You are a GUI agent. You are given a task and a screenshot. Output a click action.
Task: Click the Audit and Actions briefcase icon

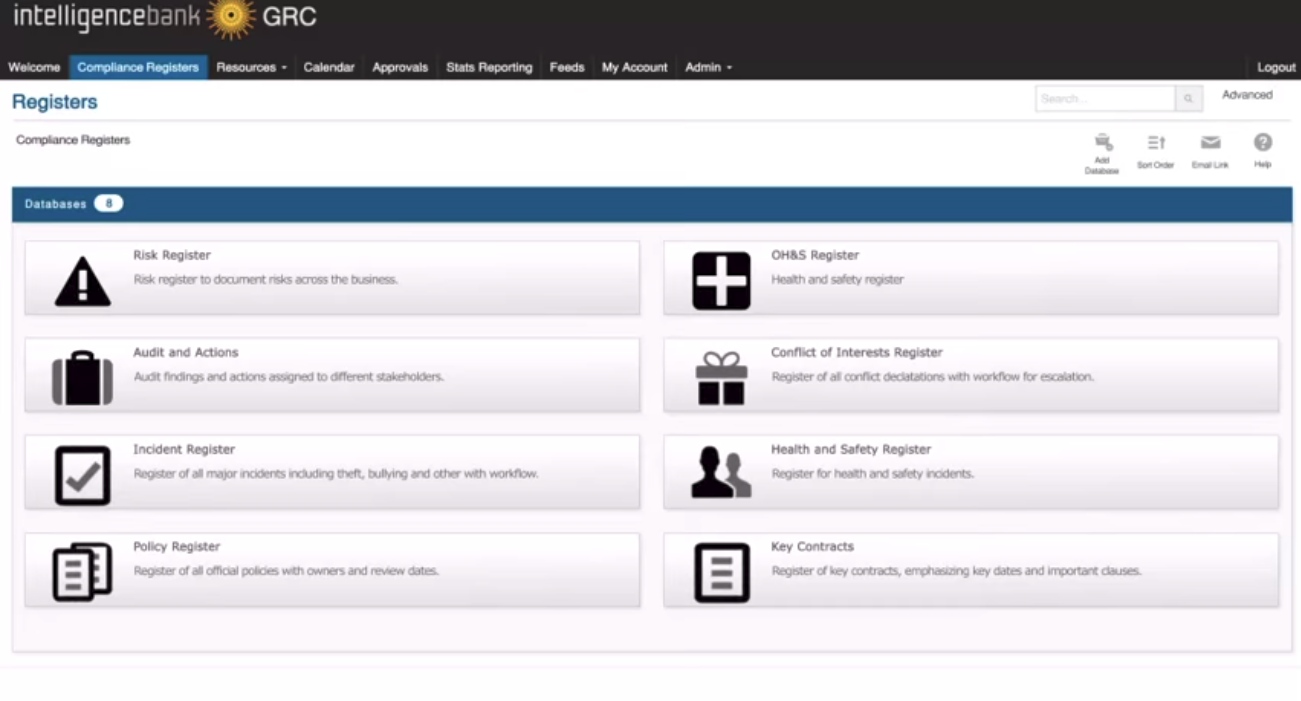pos(82,378)
